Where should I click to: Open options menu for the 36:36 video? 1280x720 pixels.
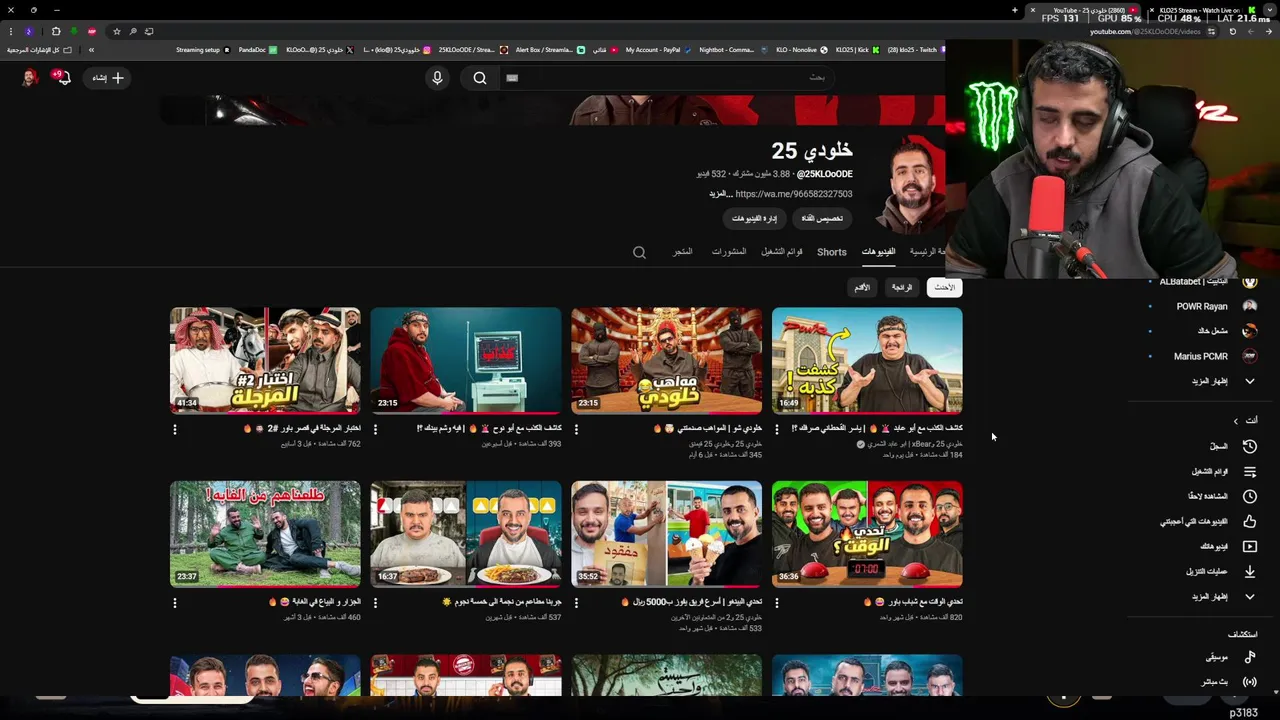[x=777, y=603]
